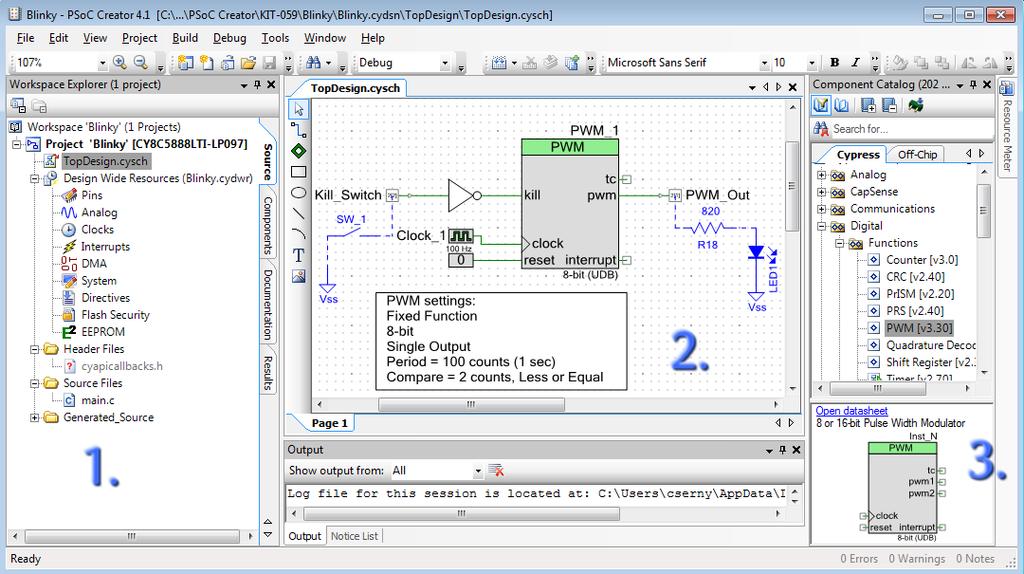Click the green update components icon
Image resolution: width=1024 pixels, height=574 pixels.
click(916, 105)
